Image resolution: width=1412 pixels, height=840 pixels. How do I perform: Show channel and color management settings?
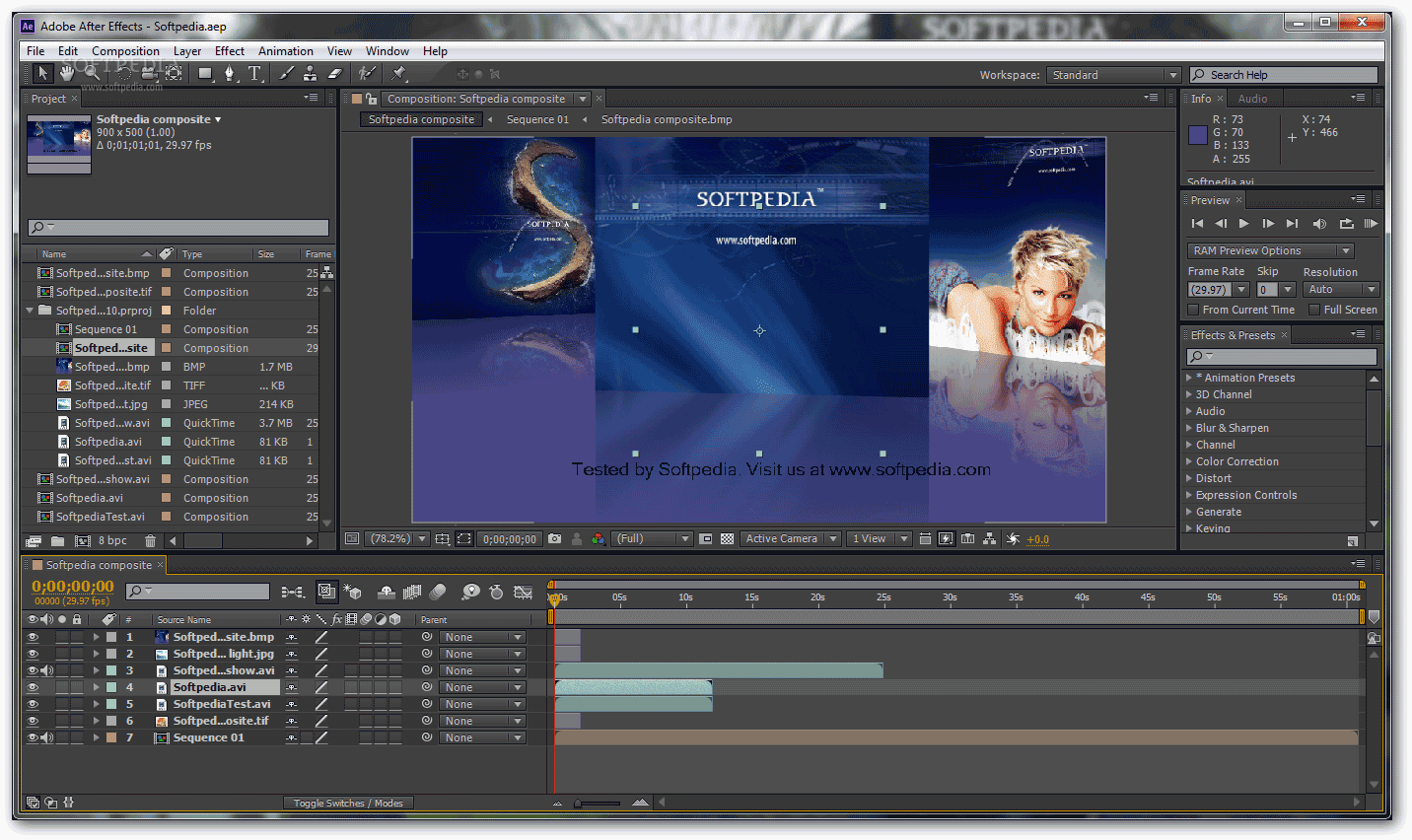point(598,539)
